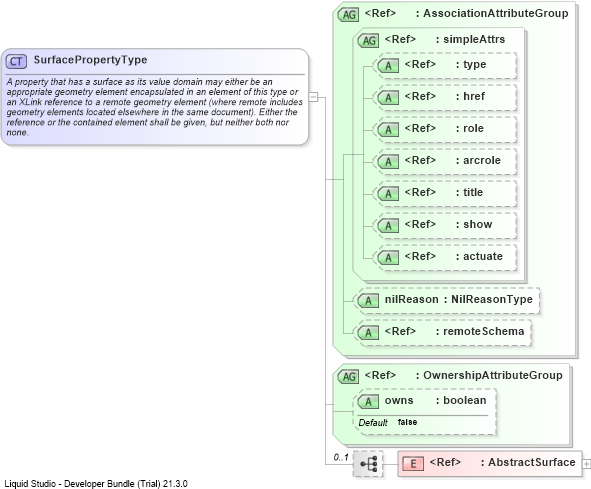This screenshot has width=591, height=489.
Task: Click the A icon beside role attribute
Action: pyautogui.click(x=388, y=130)
